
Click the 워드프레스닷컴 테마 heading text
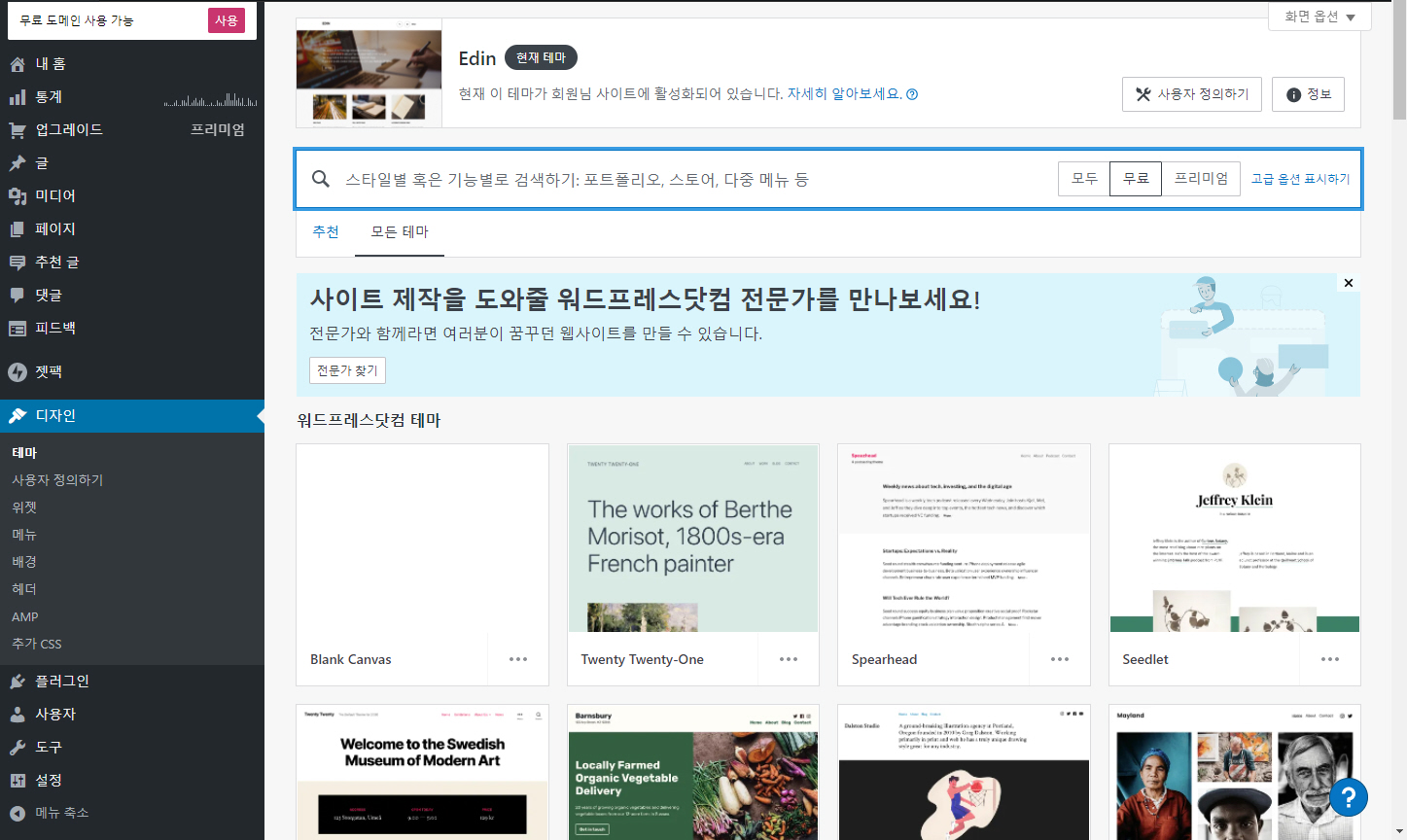(x=369, y=421)
